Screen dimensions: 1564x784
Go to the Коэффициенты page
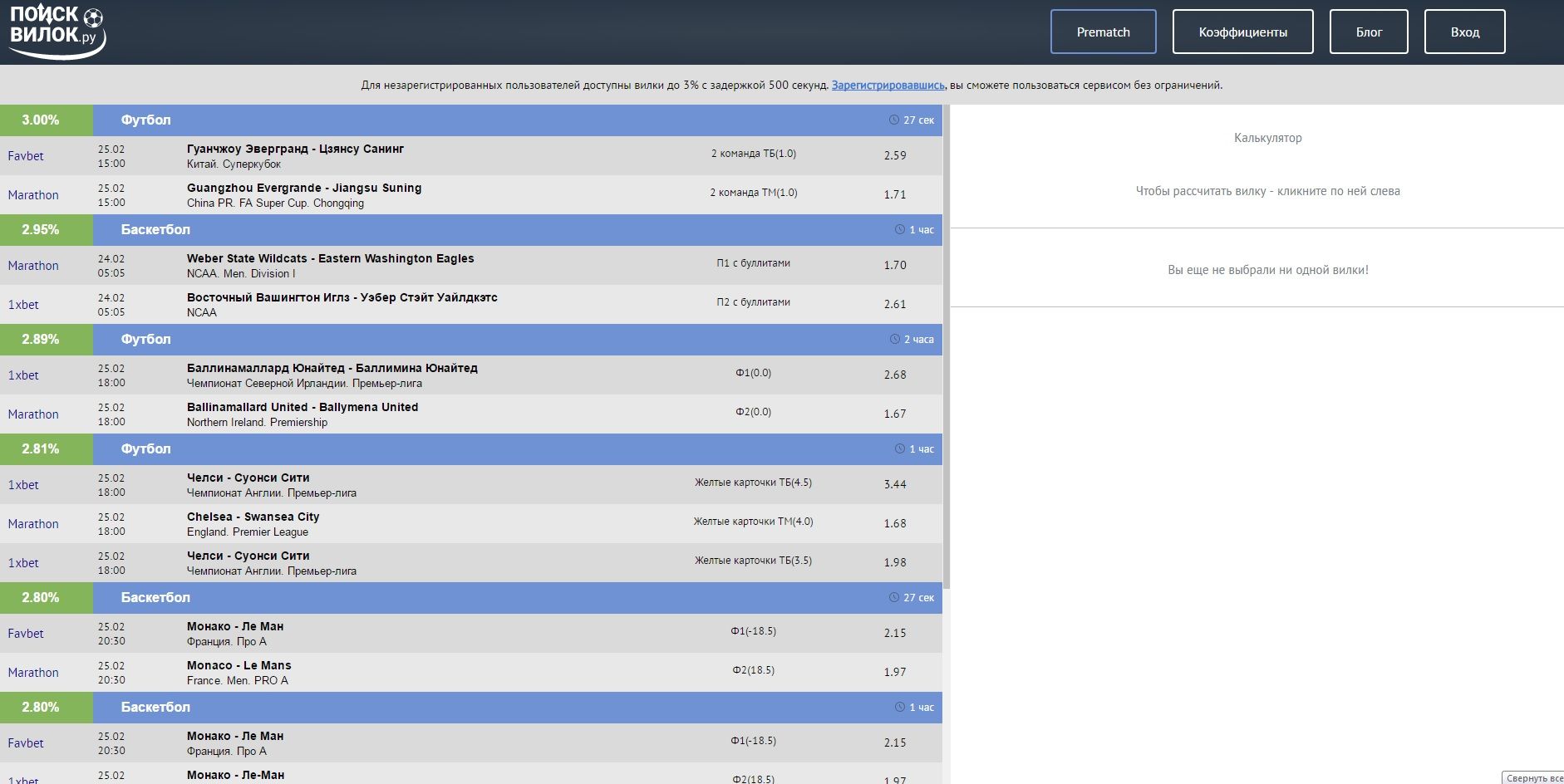pos(1242,32)
